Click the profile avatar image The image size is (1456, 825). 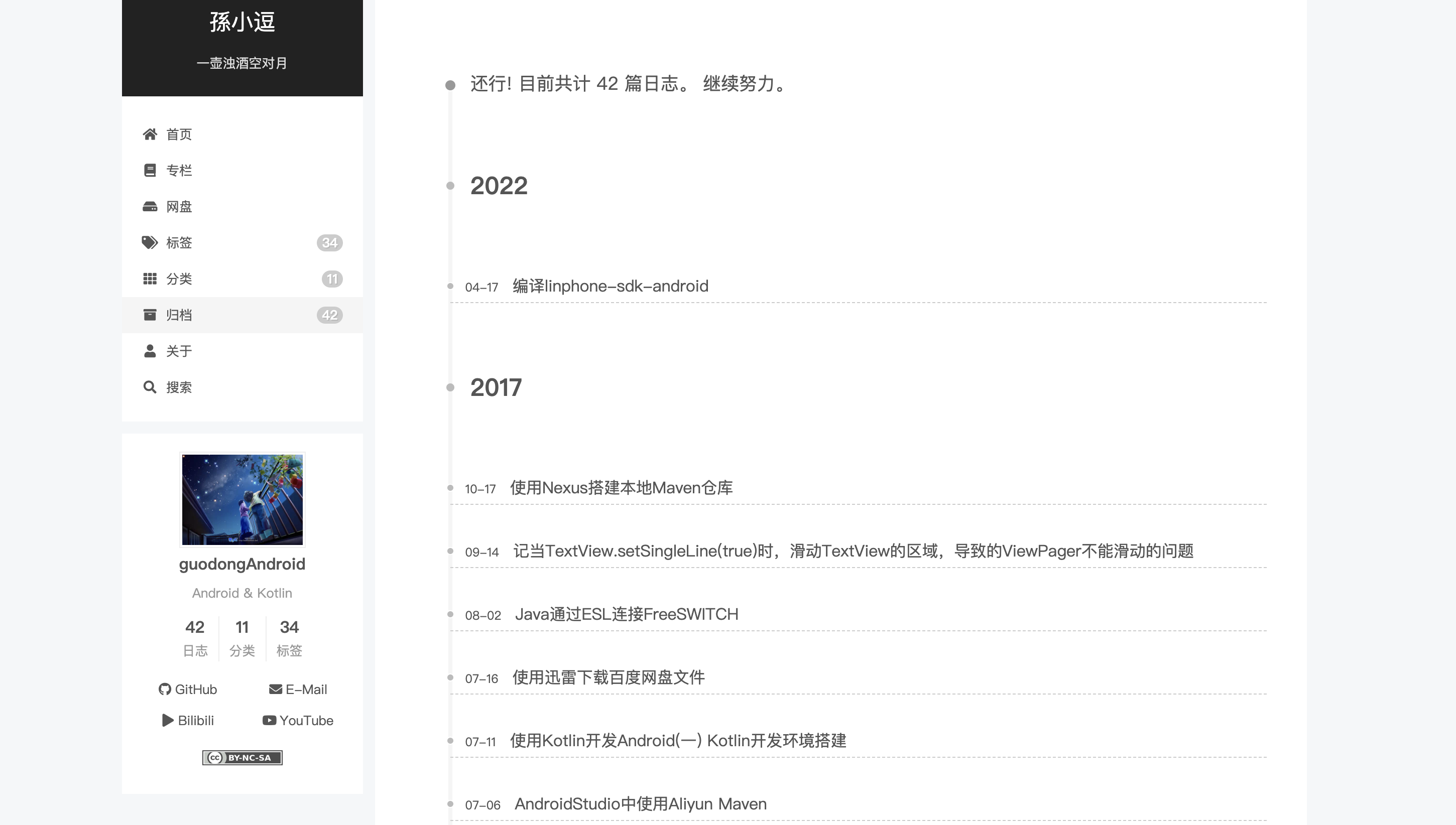pyautogui.click(x=242, y=499)
